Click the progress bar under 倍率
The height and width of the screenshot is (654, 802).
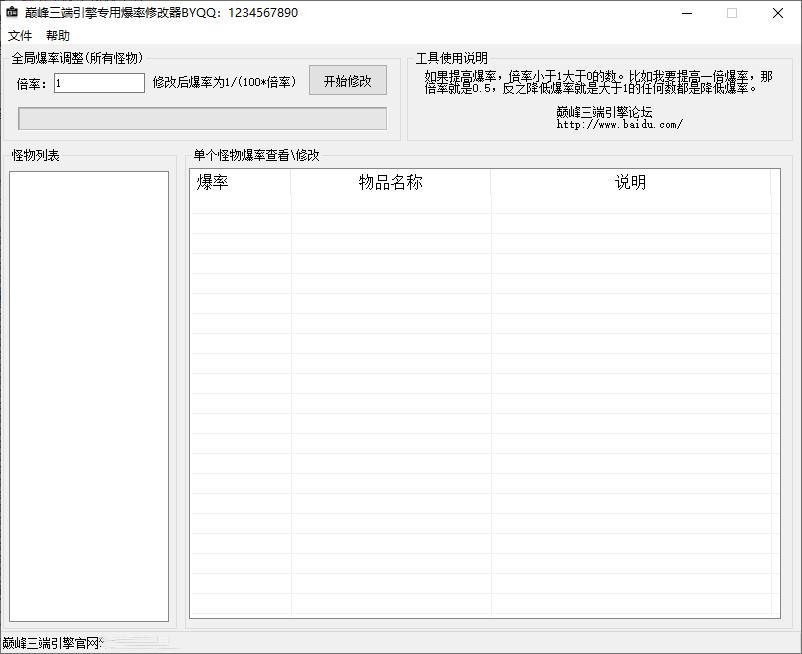coord(202,118)
